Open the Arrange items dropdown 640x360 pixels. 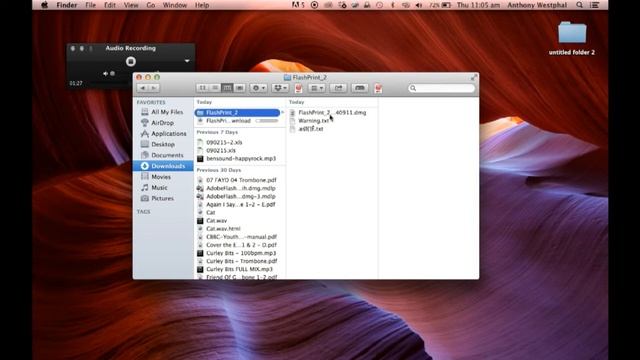[x=317, y=88]
